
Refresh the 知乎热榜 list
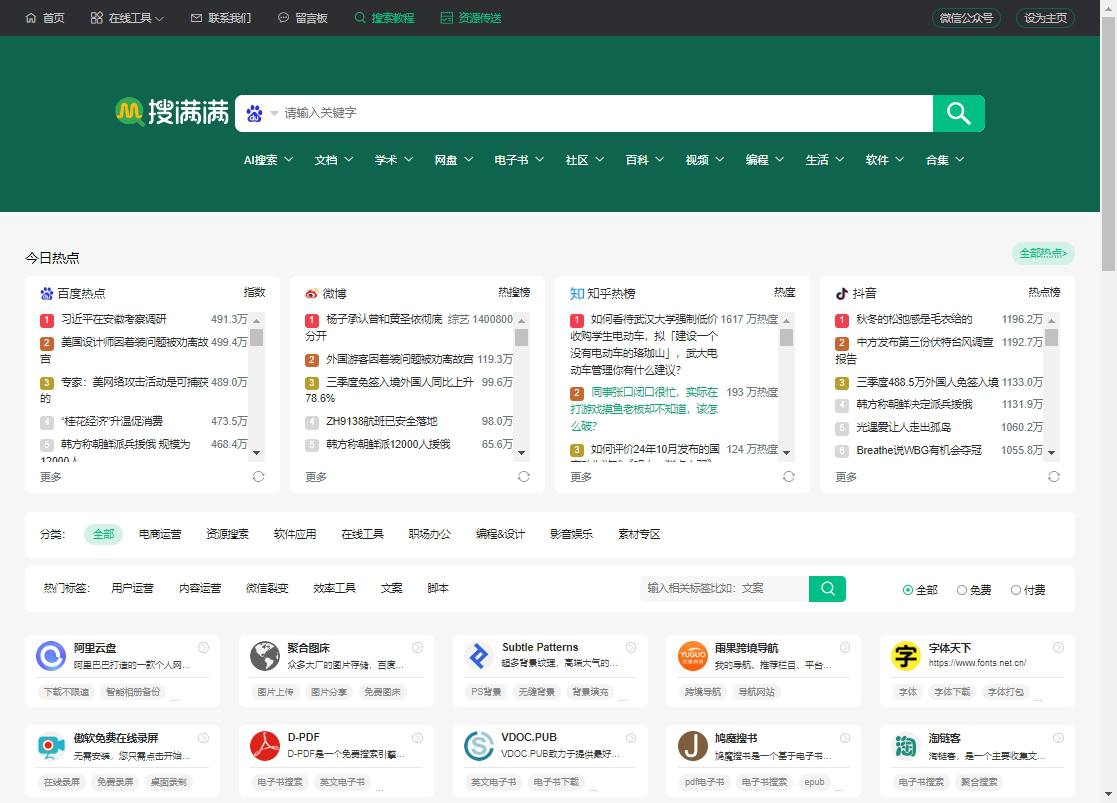789,477
